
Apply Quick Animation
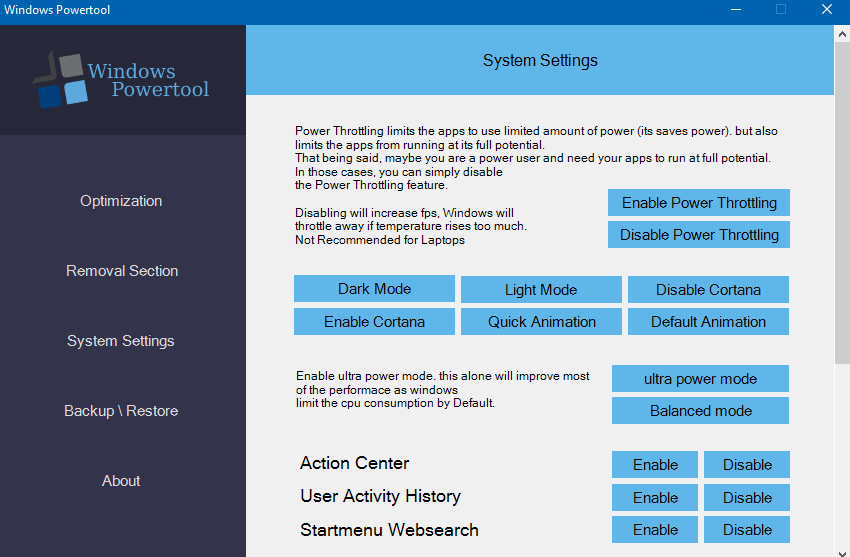tap(541, 322)
